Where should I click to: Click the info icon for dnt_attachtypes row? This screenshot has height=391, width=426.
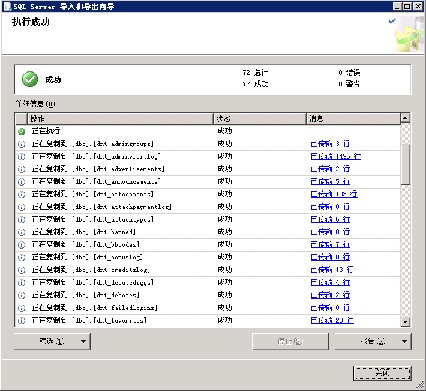[x=22, y=219]
